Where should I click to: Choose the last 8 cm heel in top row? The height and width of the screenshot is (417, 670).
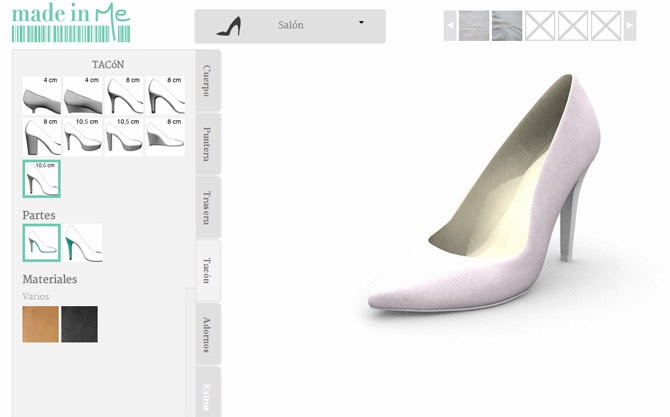tap(166, 95)
